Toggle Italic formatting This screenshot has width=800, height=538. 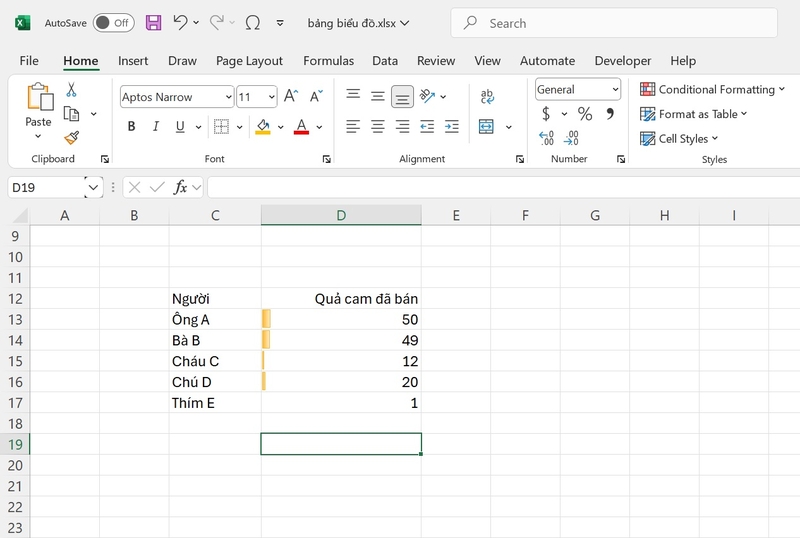pyautogui.click(x=156, y=127)
